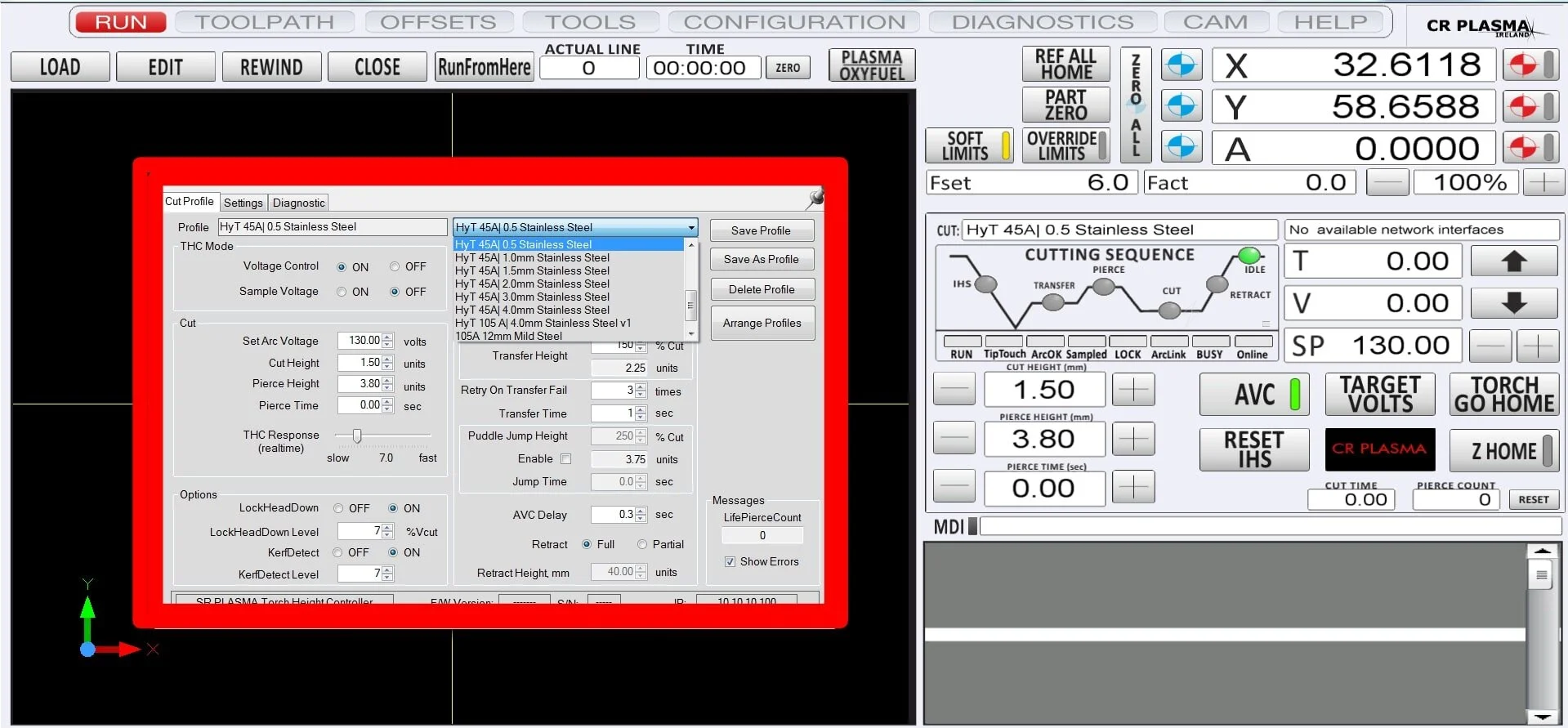The image size is (1568, 728).
Task: Open the CAM tab
Action: tap(1215, 22)
